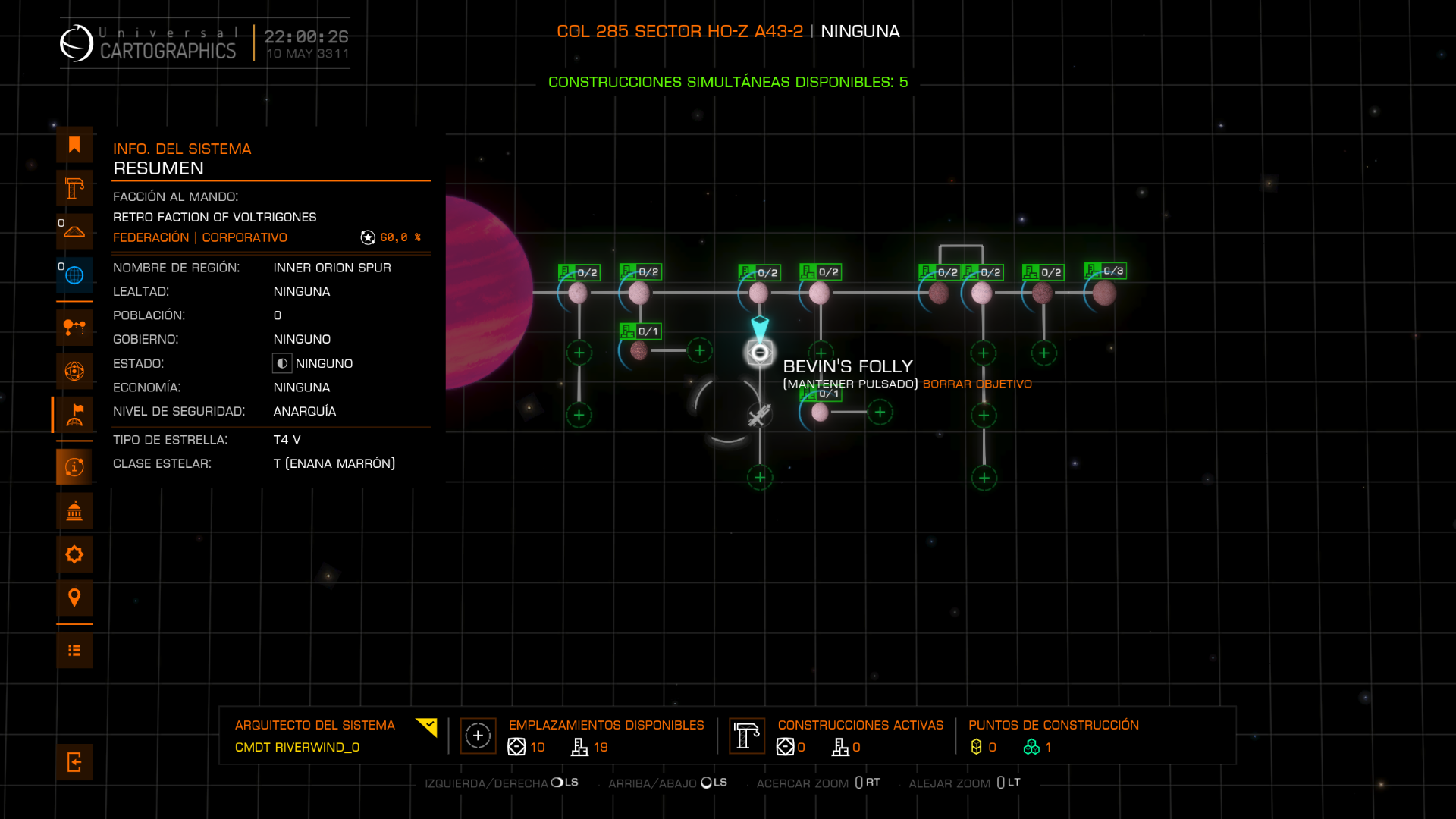Add build on lowest plus slot under first planet
Screen dimensions: 1456x819
pos(579,415)
